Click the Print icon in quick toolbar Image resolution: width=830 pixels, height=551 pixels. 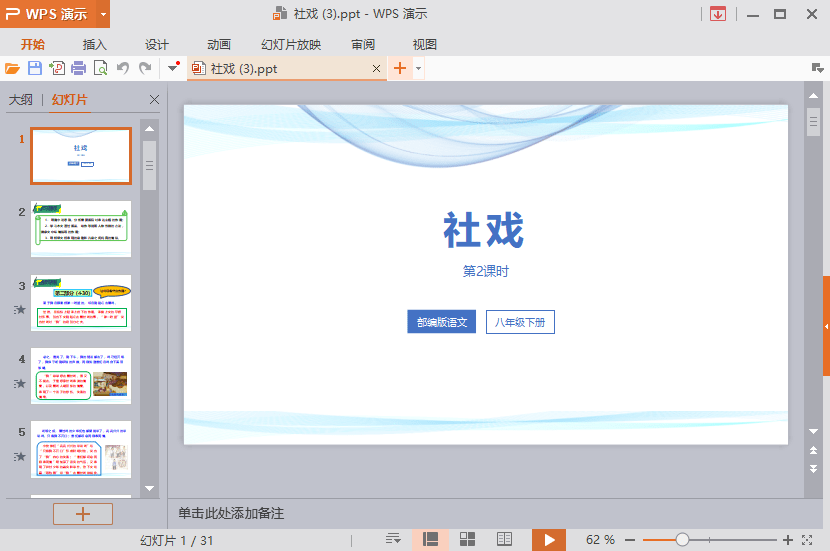click(x=79, y=69)
